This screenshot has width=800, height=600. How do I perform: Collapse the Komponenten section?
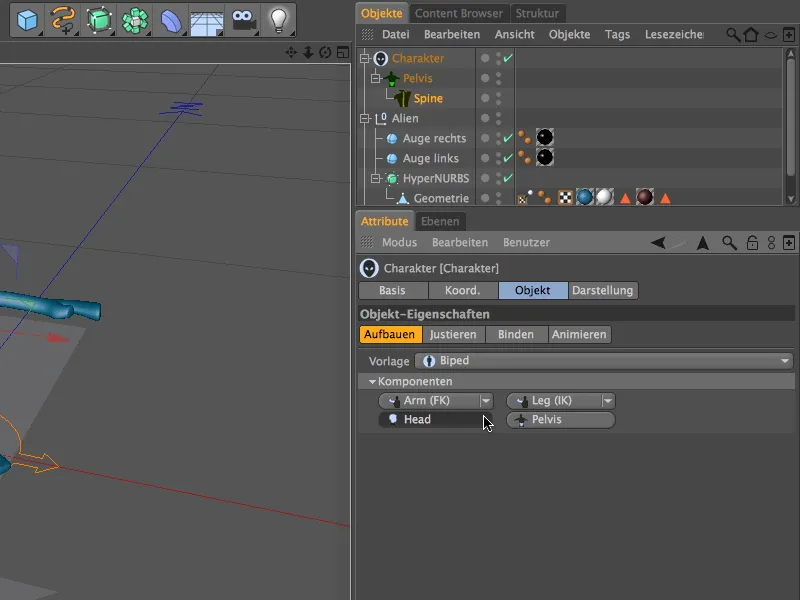(372, 382)
